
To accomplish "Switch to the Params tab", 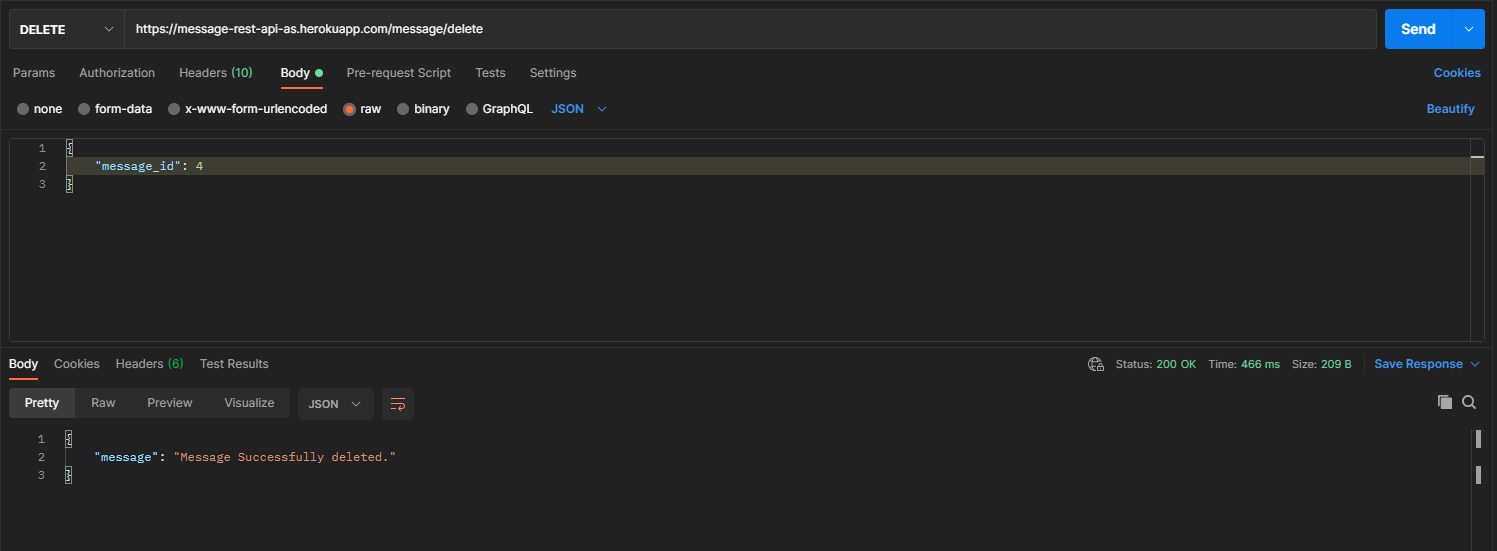I will tap(34, 73).
